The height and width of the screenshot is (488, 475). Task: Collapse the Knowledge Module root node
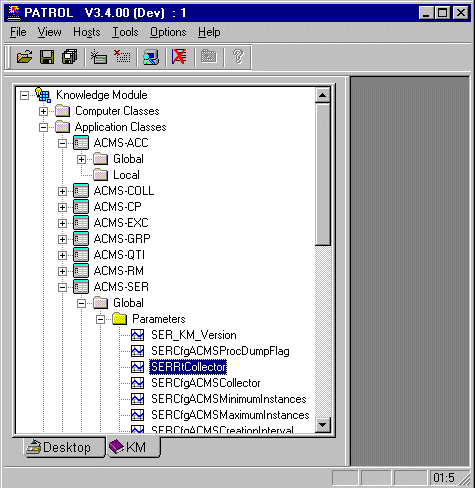24,95
